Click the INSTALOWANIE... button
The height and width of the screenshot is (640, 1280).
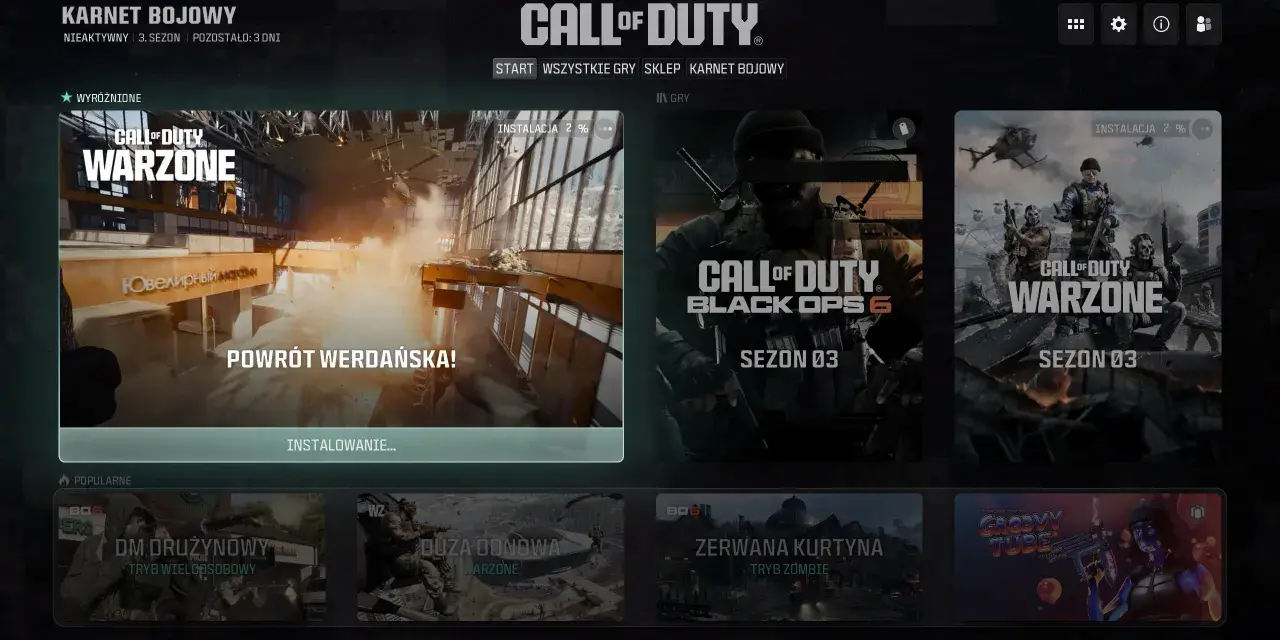(x=341, y=445)
